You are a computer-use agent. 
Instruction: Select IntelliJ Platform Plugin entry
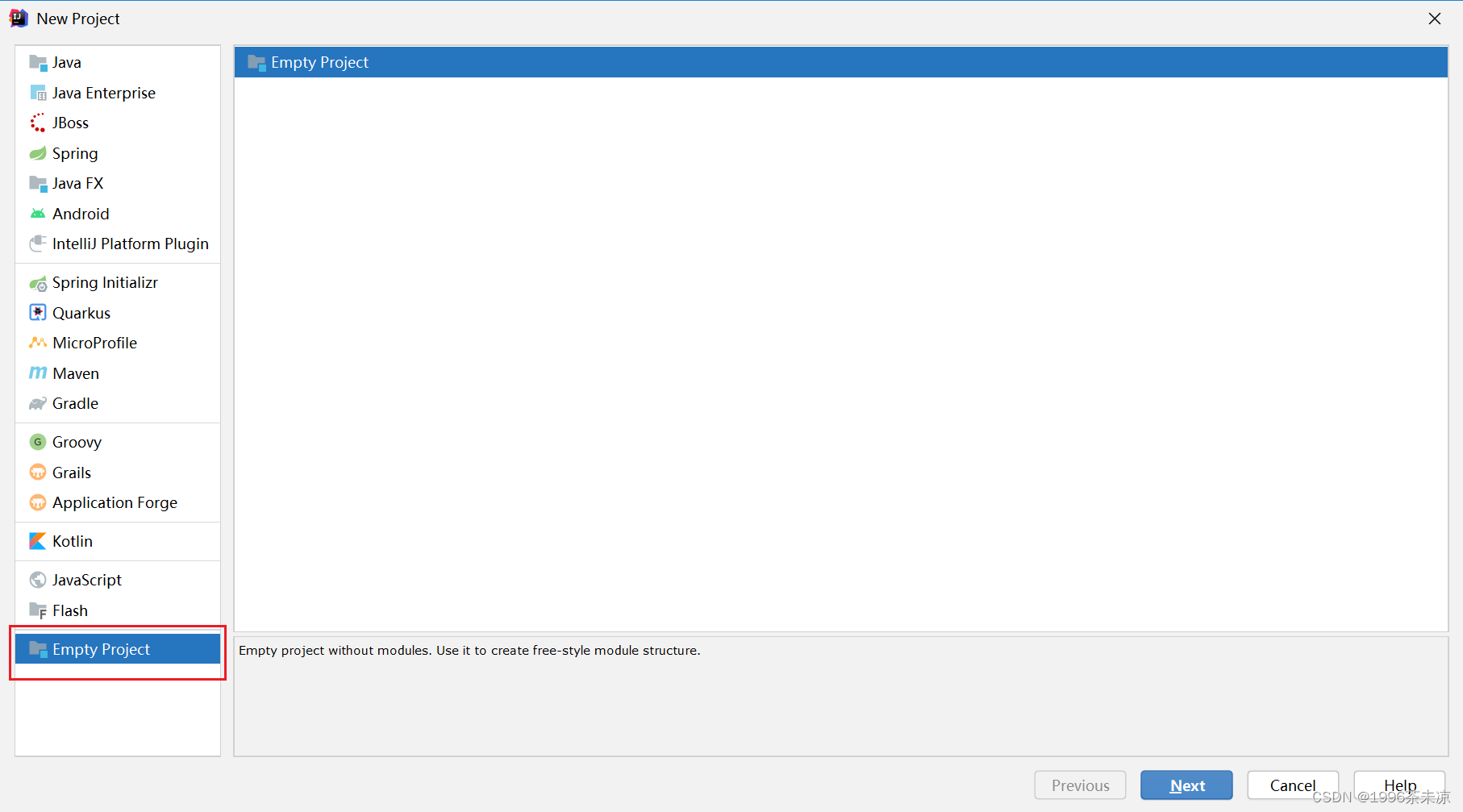(x=118, y=244)
